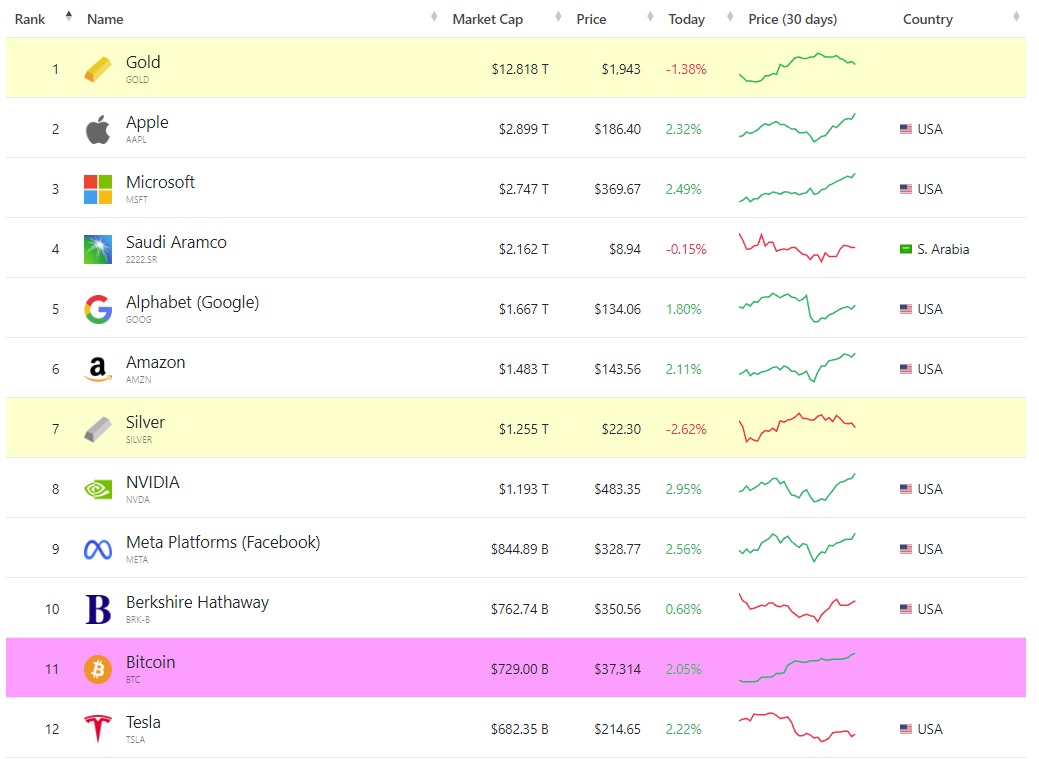1039x759 pixels.
Task: Click the NVIDIA logo icon
Action: (97, 489)
